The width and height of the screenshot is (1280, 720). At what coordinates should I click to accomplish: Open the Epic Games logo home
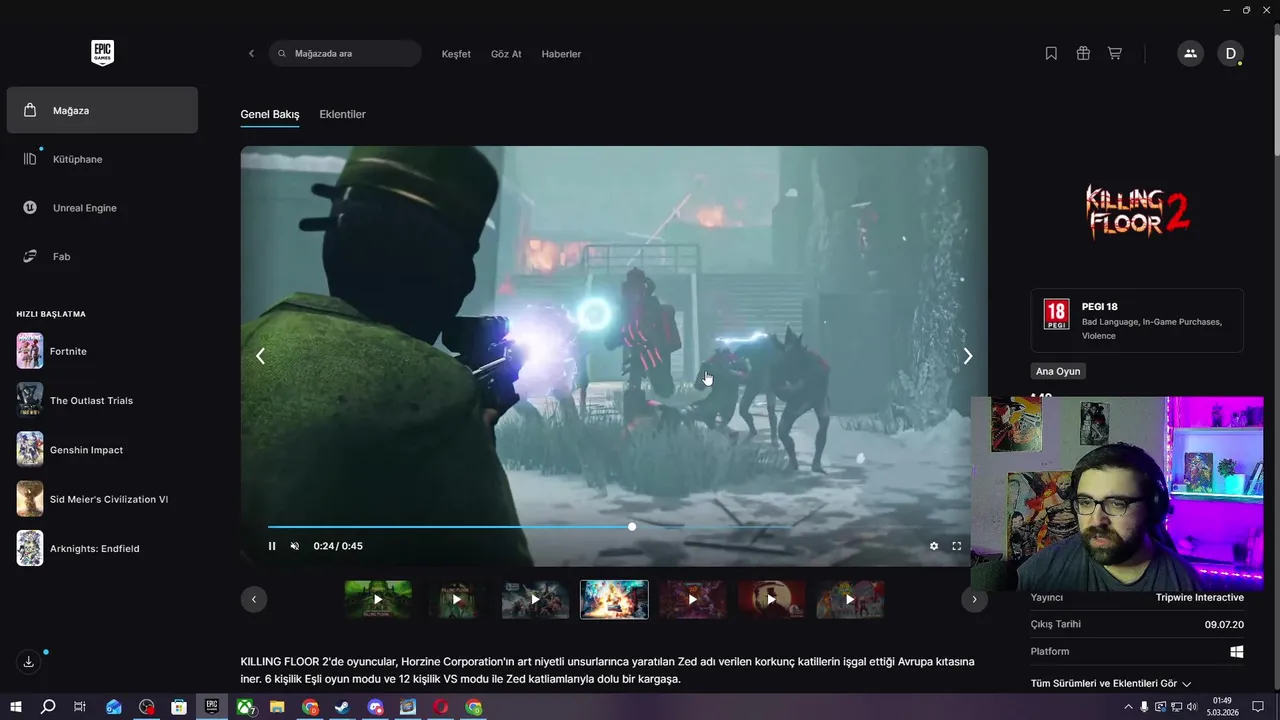point(102,53)
